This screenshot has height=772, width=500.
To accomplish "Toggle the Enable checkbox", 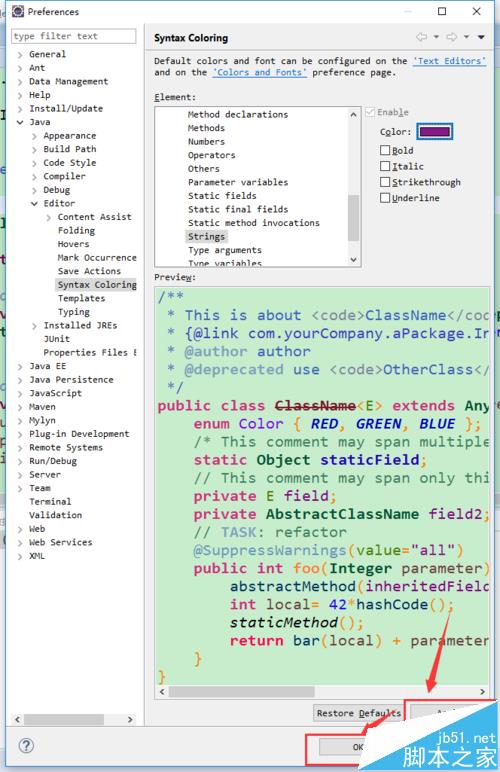I will [x=370, y=112].
